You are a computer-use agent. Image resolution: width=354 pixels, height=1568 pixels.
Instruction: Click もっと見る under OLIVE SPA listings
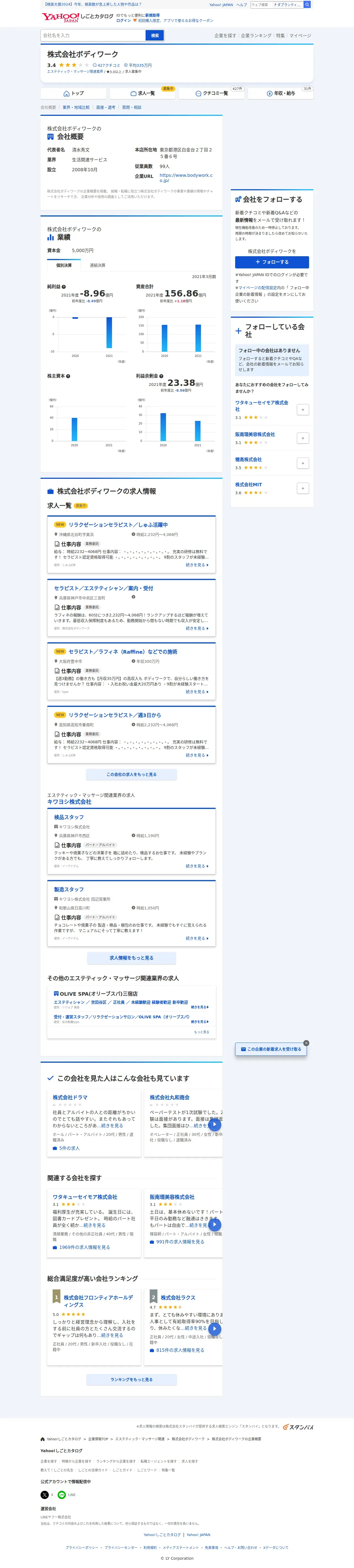coord(201,1032)
